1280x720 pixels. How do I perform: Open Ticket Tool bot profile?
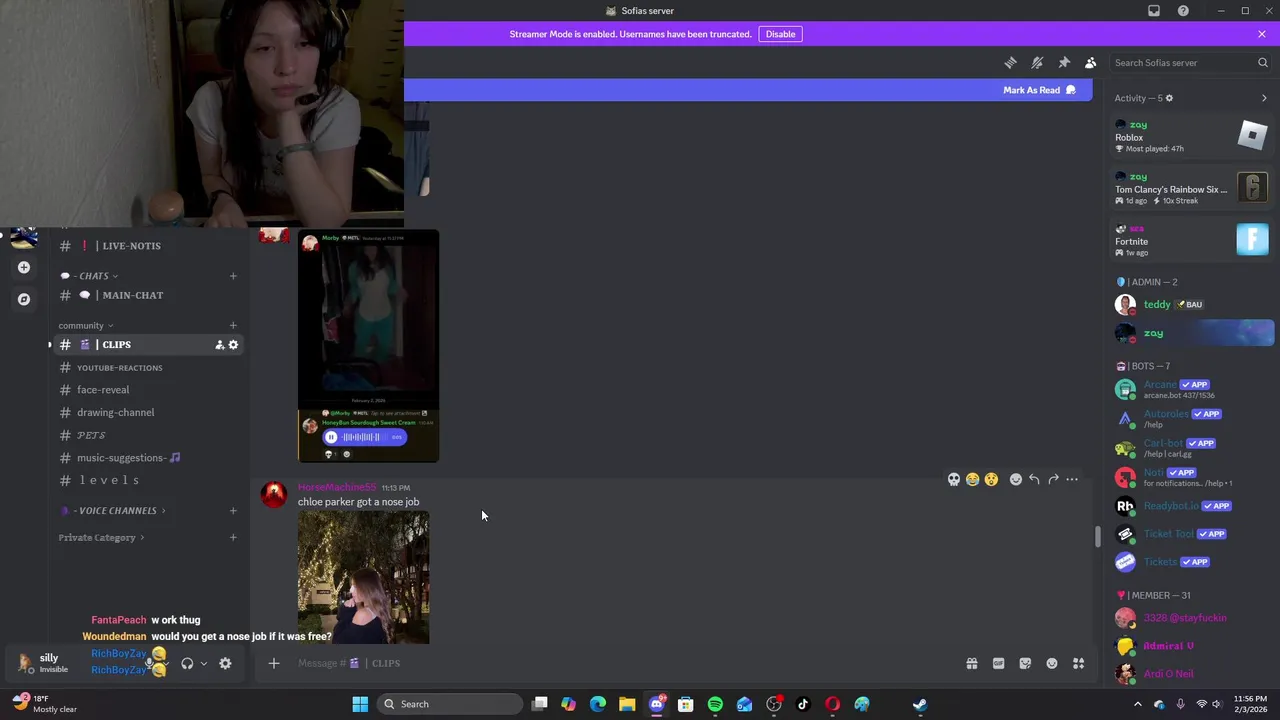(1193, 534)
